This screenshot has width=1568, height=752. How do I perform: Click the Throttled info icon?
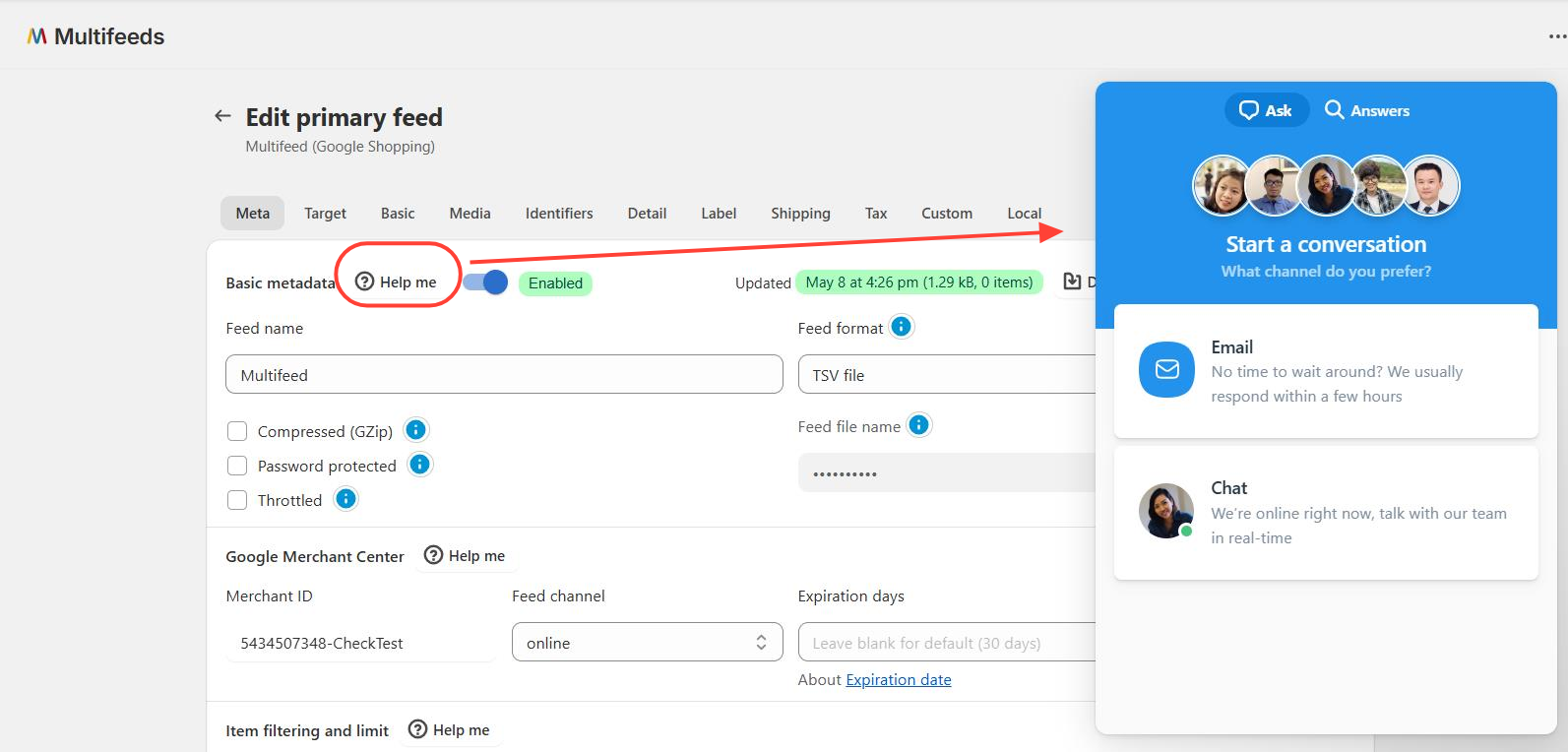coord(345,499)
